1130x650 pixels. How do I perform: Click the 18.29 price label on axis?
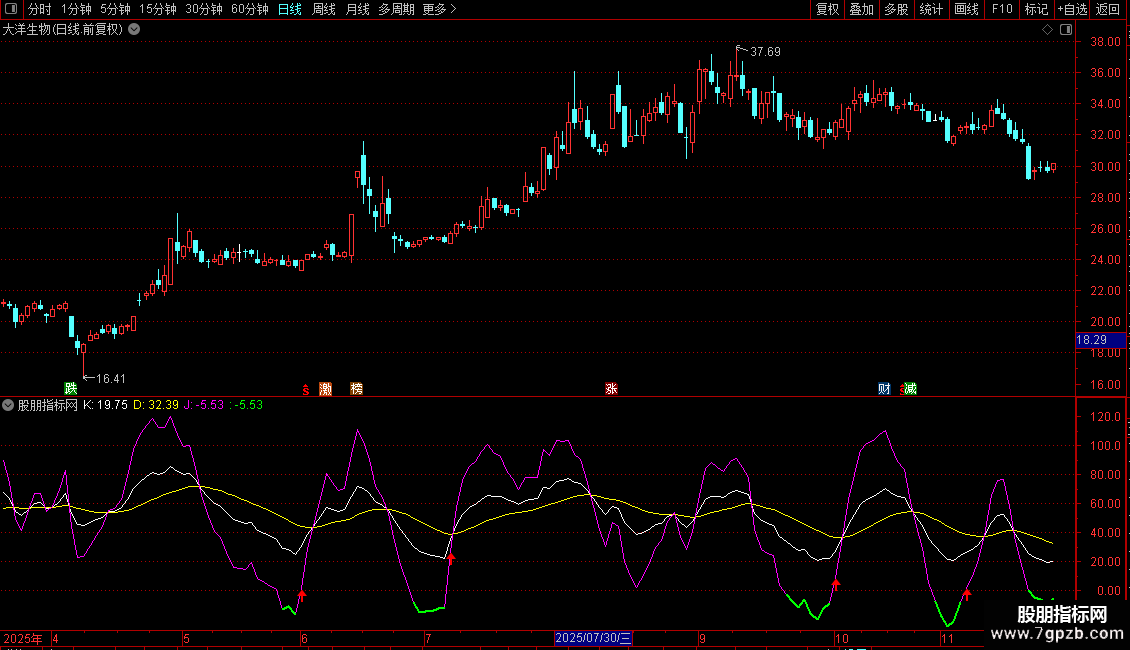click(1090, 340)
